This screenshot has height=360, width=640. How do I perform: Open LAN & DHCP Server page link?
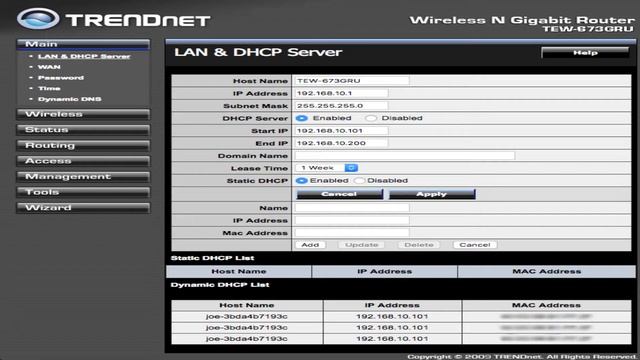coord(84,56)
